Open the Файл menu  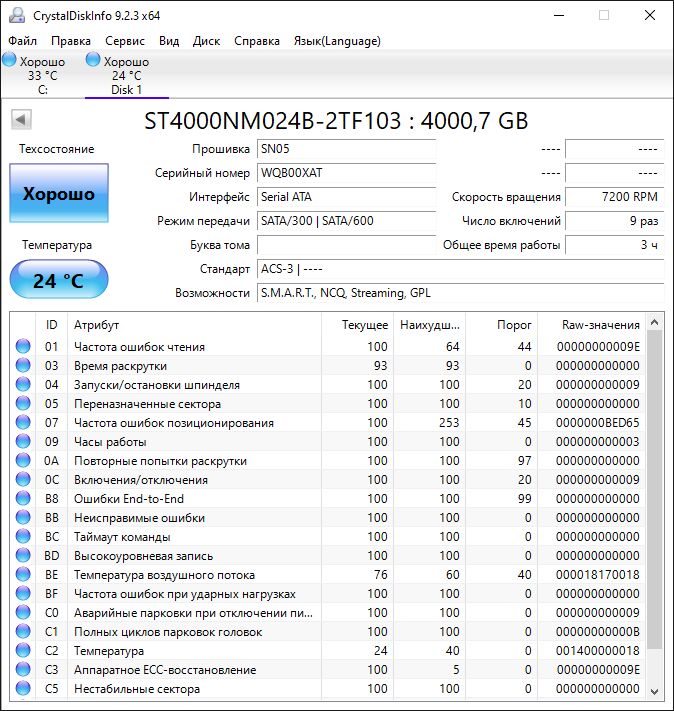pyautogui.click(x=22, y=41)
